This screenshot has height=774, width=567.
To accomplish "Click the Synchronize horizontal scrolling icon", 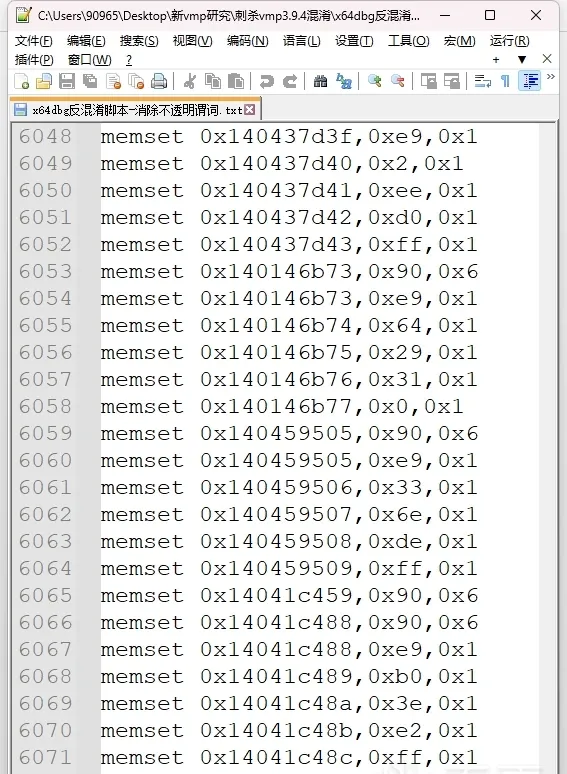I will (452, 81).
